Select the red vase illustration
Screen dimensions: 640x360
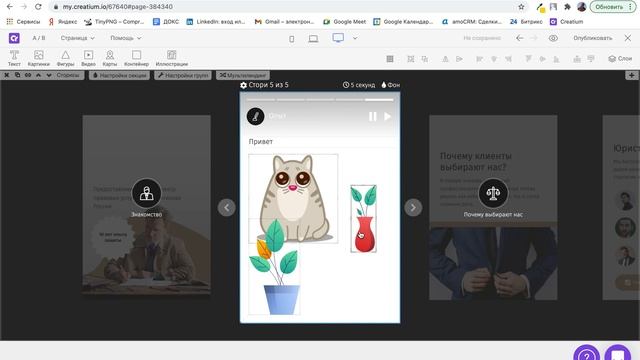[363, 219]
